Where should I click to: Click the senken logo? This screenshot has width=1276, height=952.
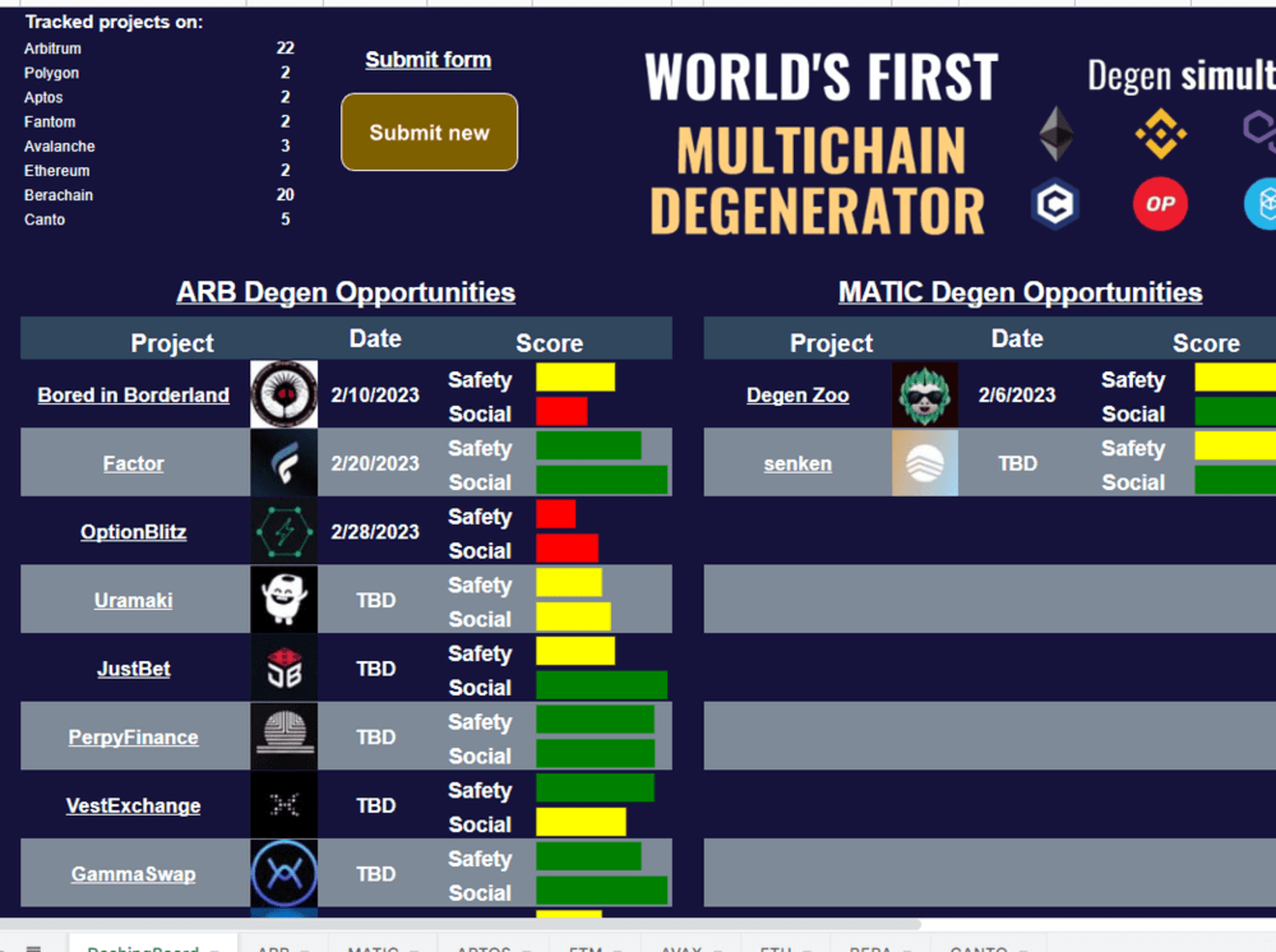click(925, 463)
